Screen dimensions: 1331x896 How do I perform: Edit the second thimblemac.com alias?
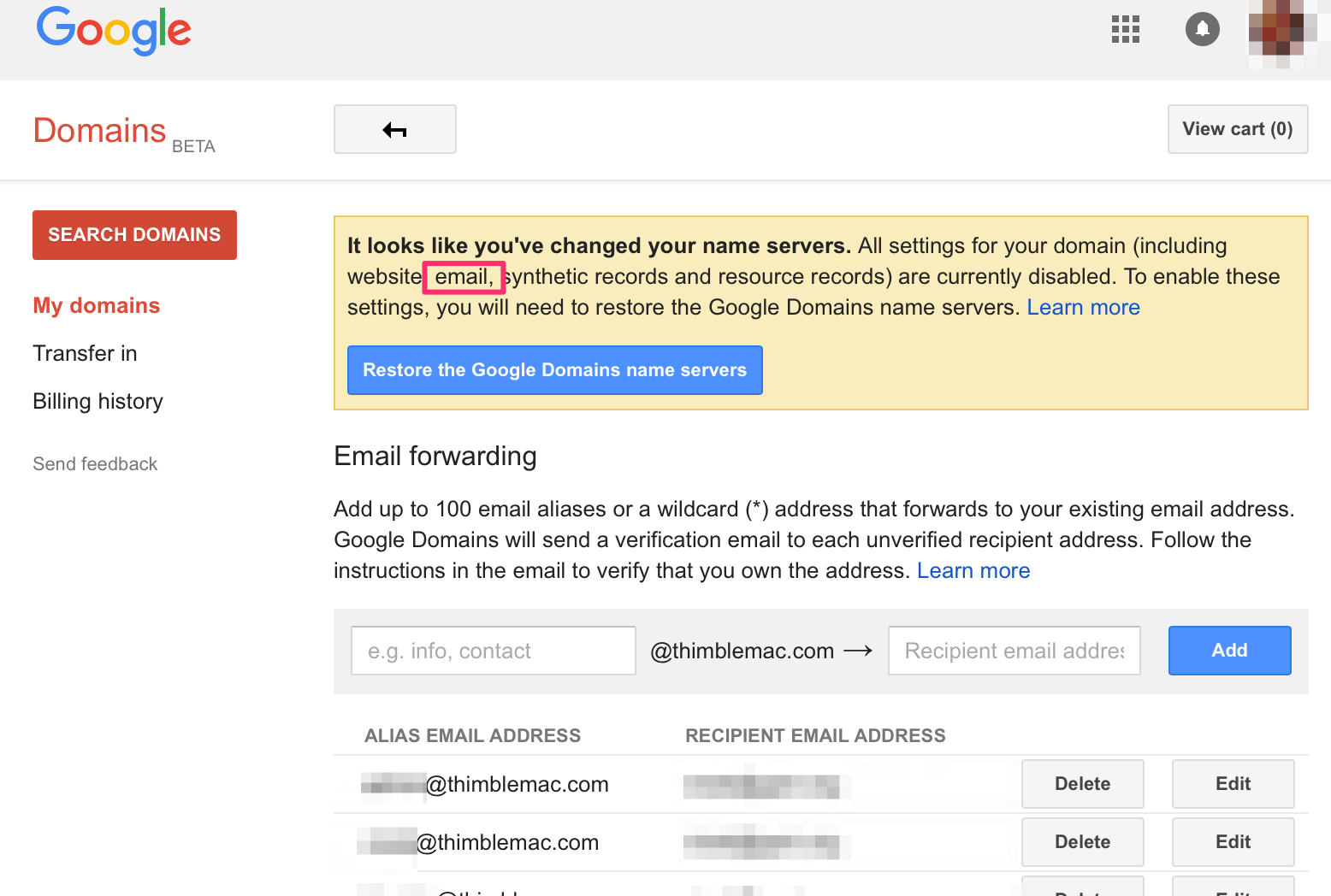pyautogui.click(x=1233, y=842)
